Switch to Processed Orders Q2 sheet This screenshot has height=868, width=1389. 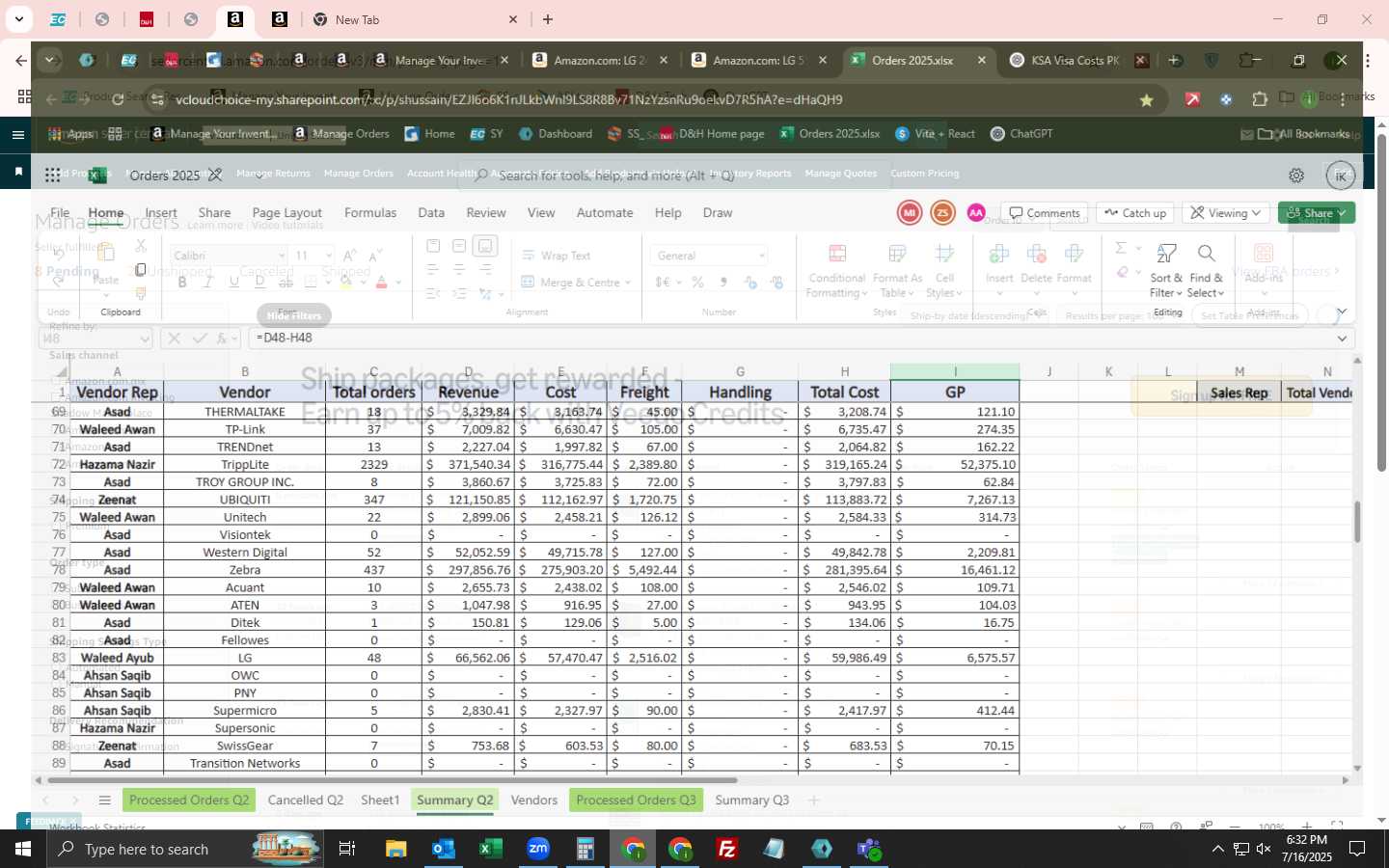click(189, 800)
